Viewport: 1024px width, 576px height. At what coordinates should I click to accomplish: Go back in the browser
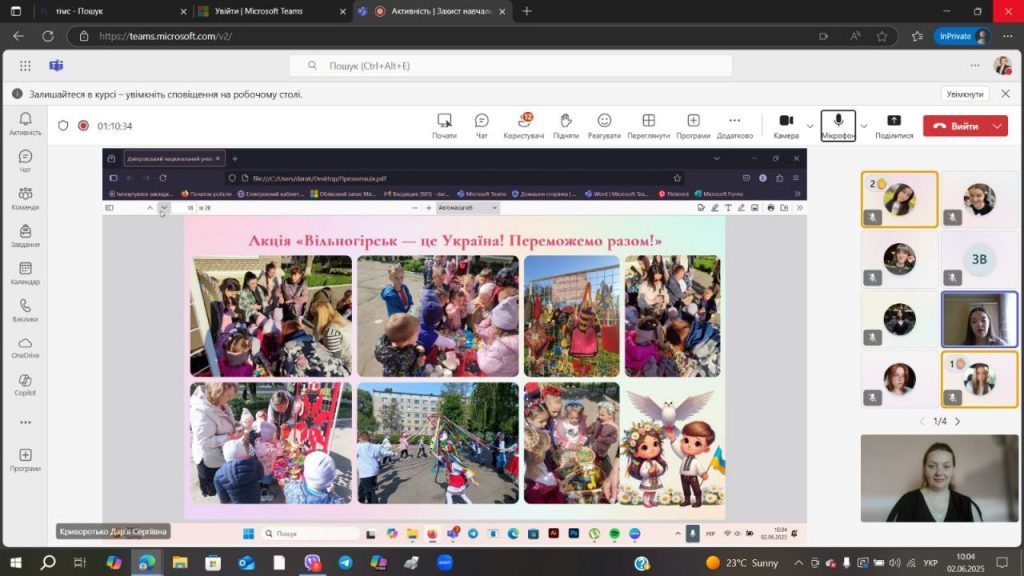pos(18,37)
